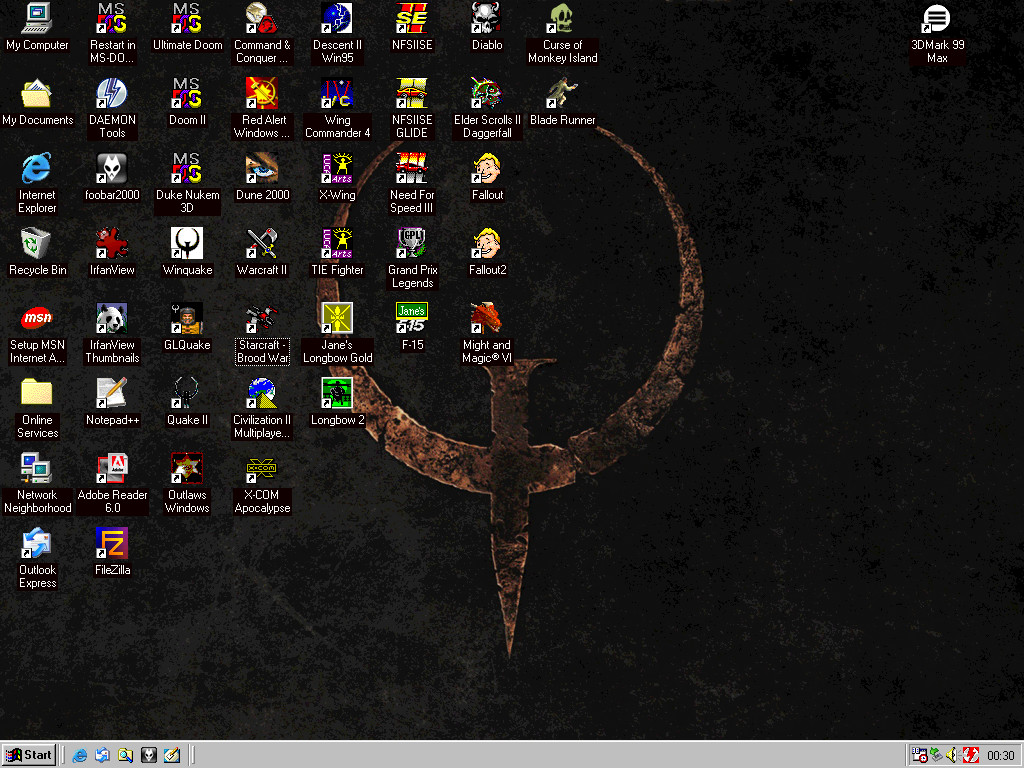This screenshot has height=768, width=1024.
Task: Launch foobar2000 from the Quick Launch bar
Action: click(149, 756)
